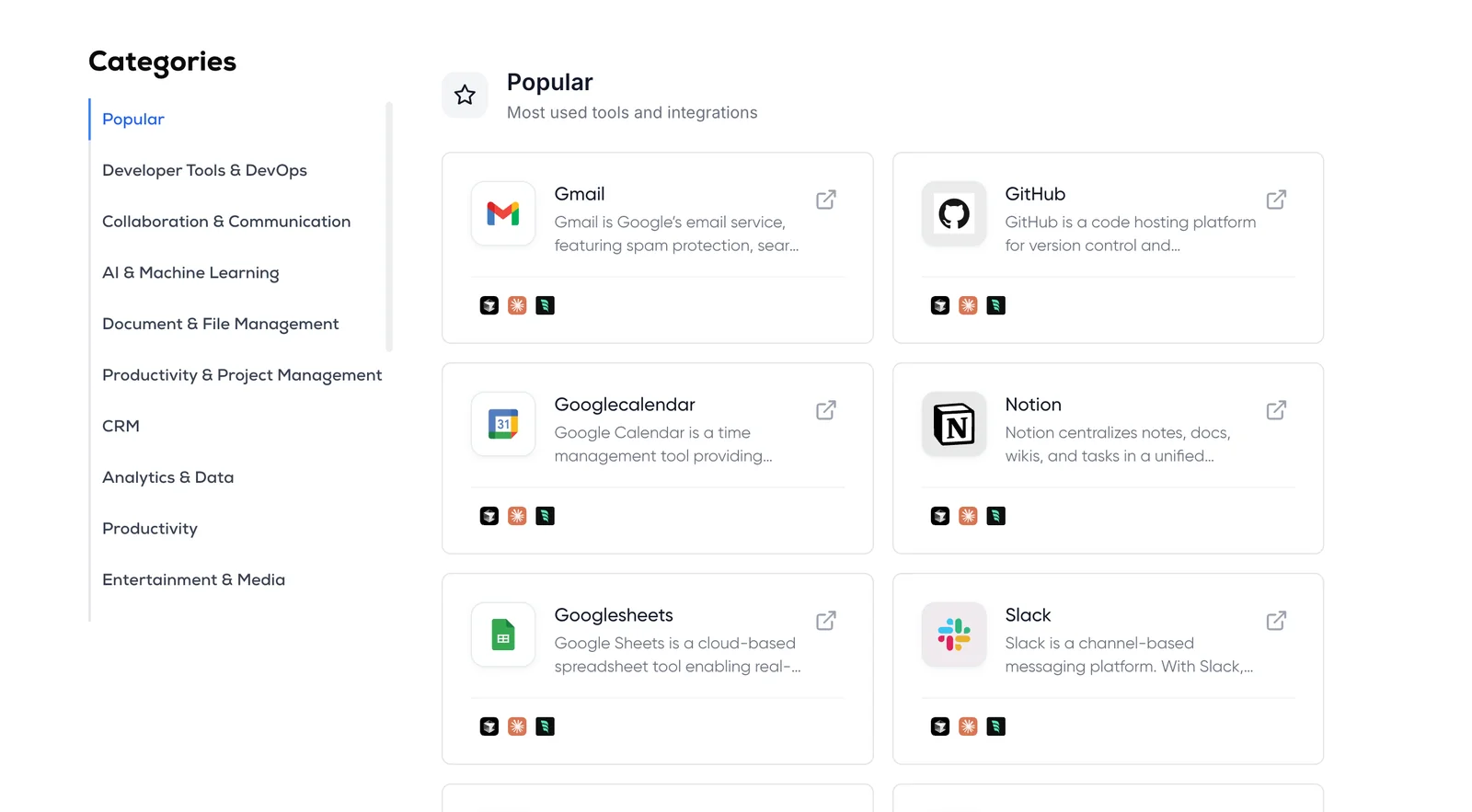
Task: Select the Developer Tools & DevOps category
Action: (204, 170)
